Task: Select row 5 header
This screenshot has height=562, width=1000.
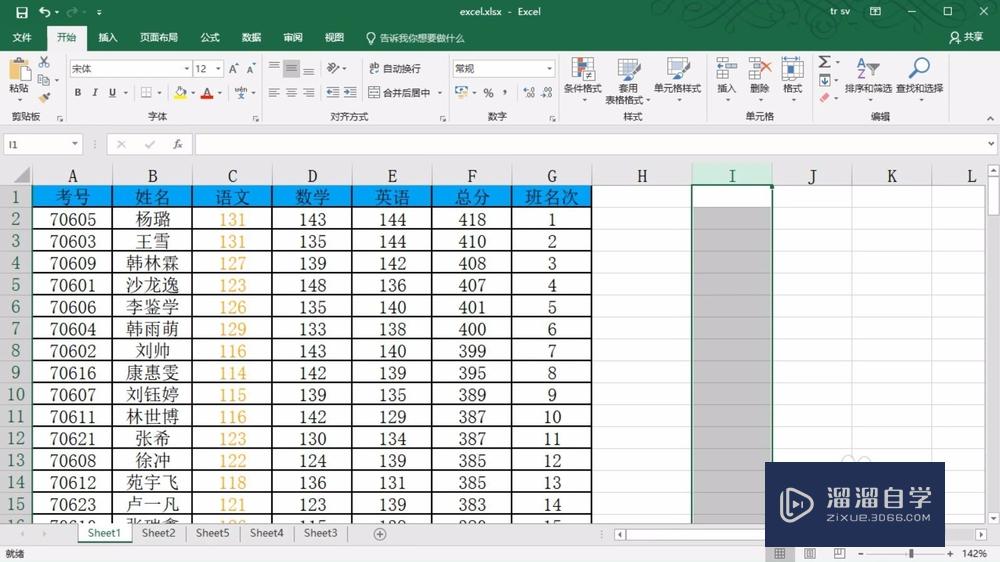Action: pyautogui.click(x=16, y=285)
